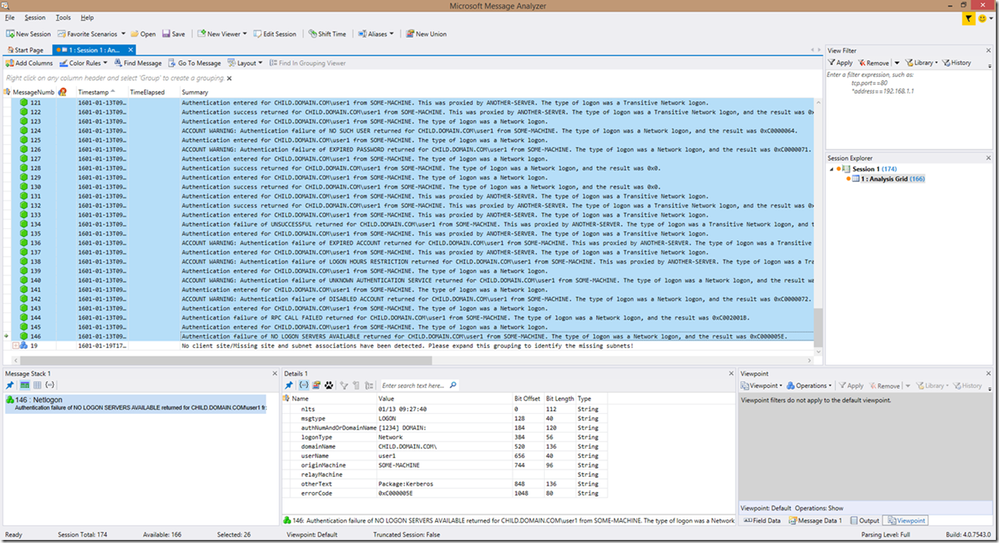Viewport: 999px width, 543px height.
Task: Click the Details search magnifier icon
Action: coord(453,385)
